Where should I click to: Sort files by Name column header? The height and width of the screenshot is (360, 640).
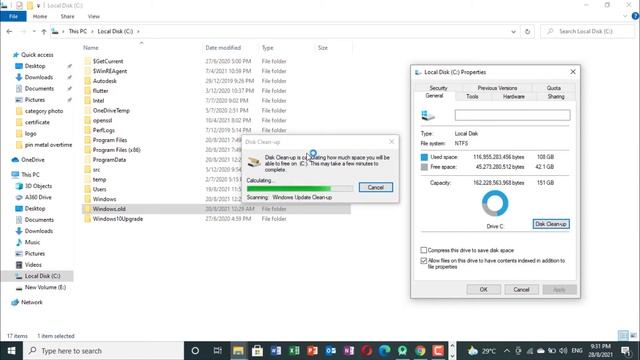(x=91, y=48)
